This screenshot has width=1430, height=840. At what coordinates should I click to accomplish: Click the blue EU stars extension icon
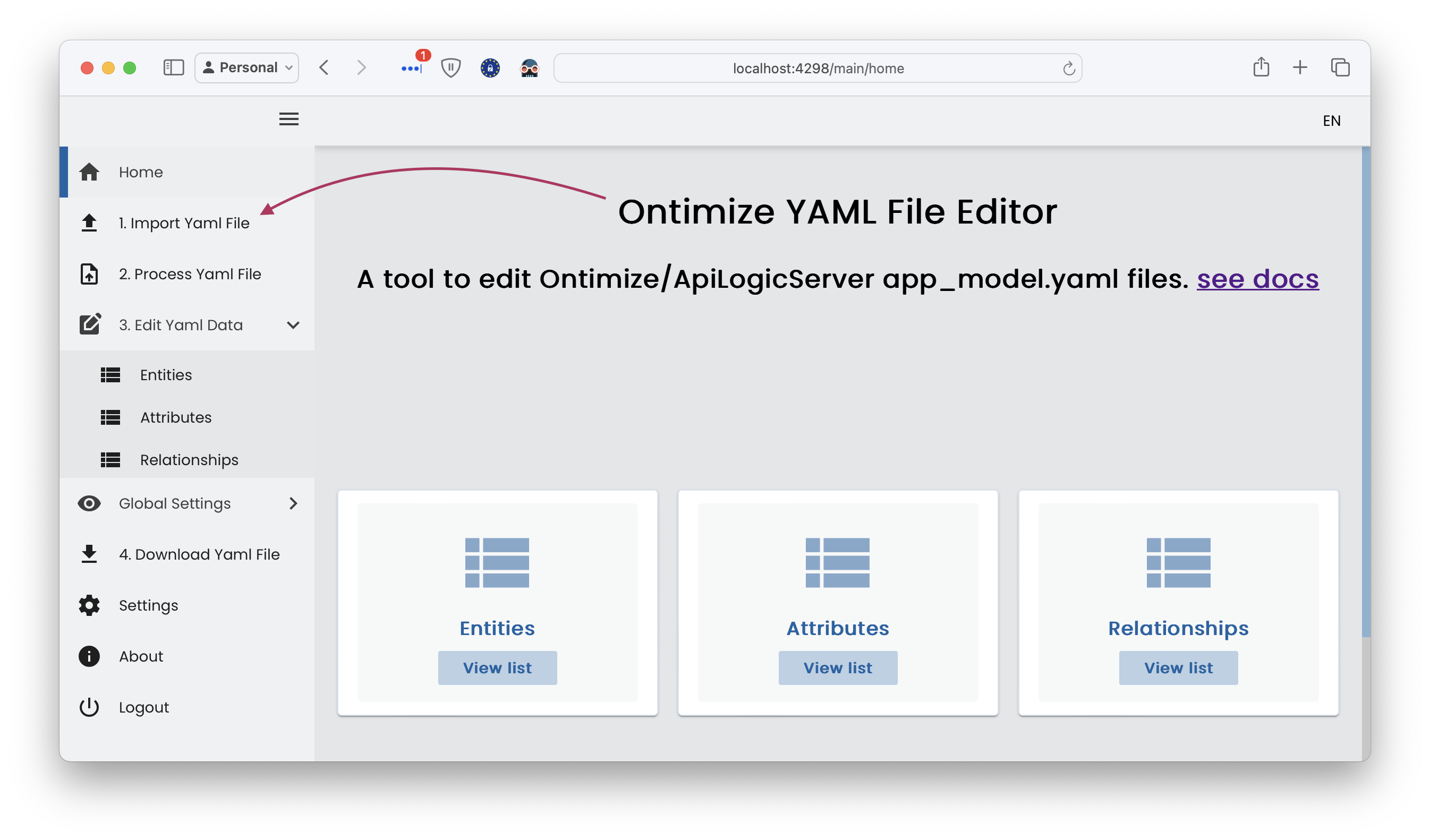coord(490,68)
